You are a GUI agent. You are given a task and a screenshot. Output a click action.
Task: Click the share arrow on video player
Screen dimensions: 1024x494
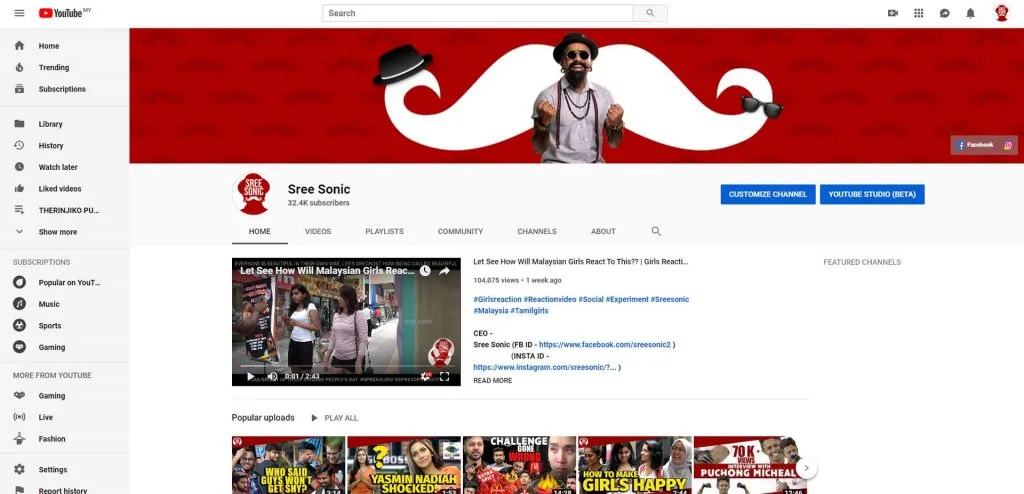(445, 271)
